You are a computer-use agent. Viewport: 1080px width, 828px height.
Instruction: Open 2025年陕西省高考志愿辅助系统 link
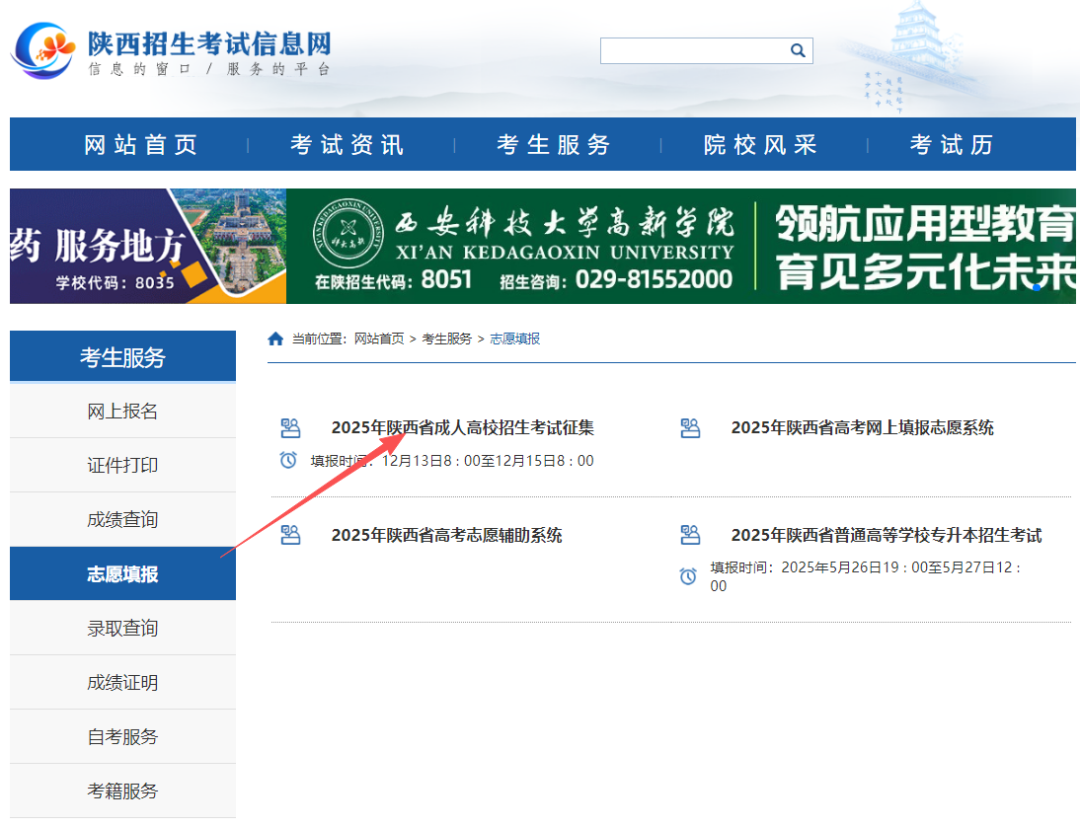click(x=446, y=536)
